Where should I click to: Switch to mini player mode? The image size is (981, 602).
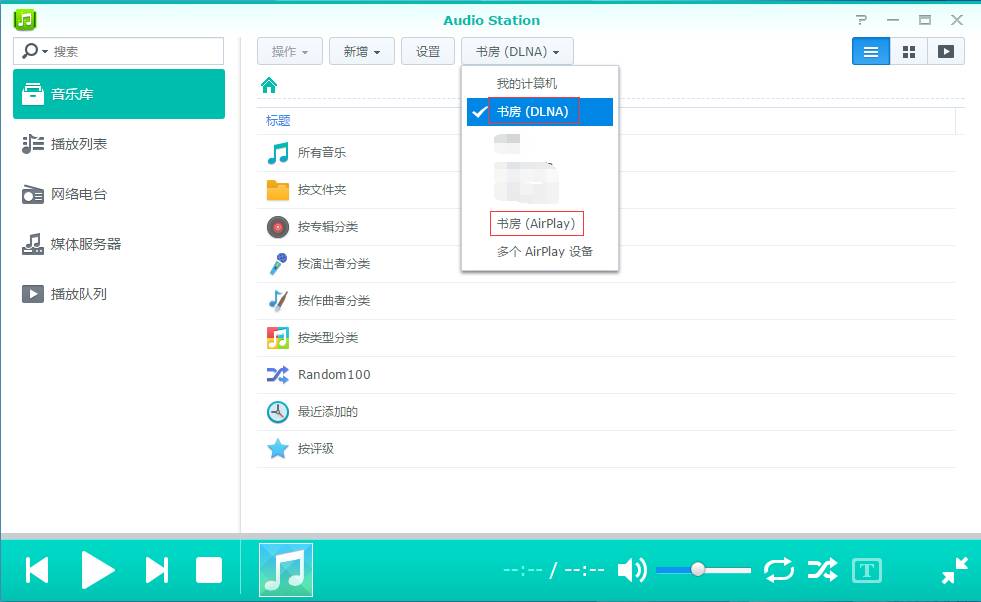point(955,570)
